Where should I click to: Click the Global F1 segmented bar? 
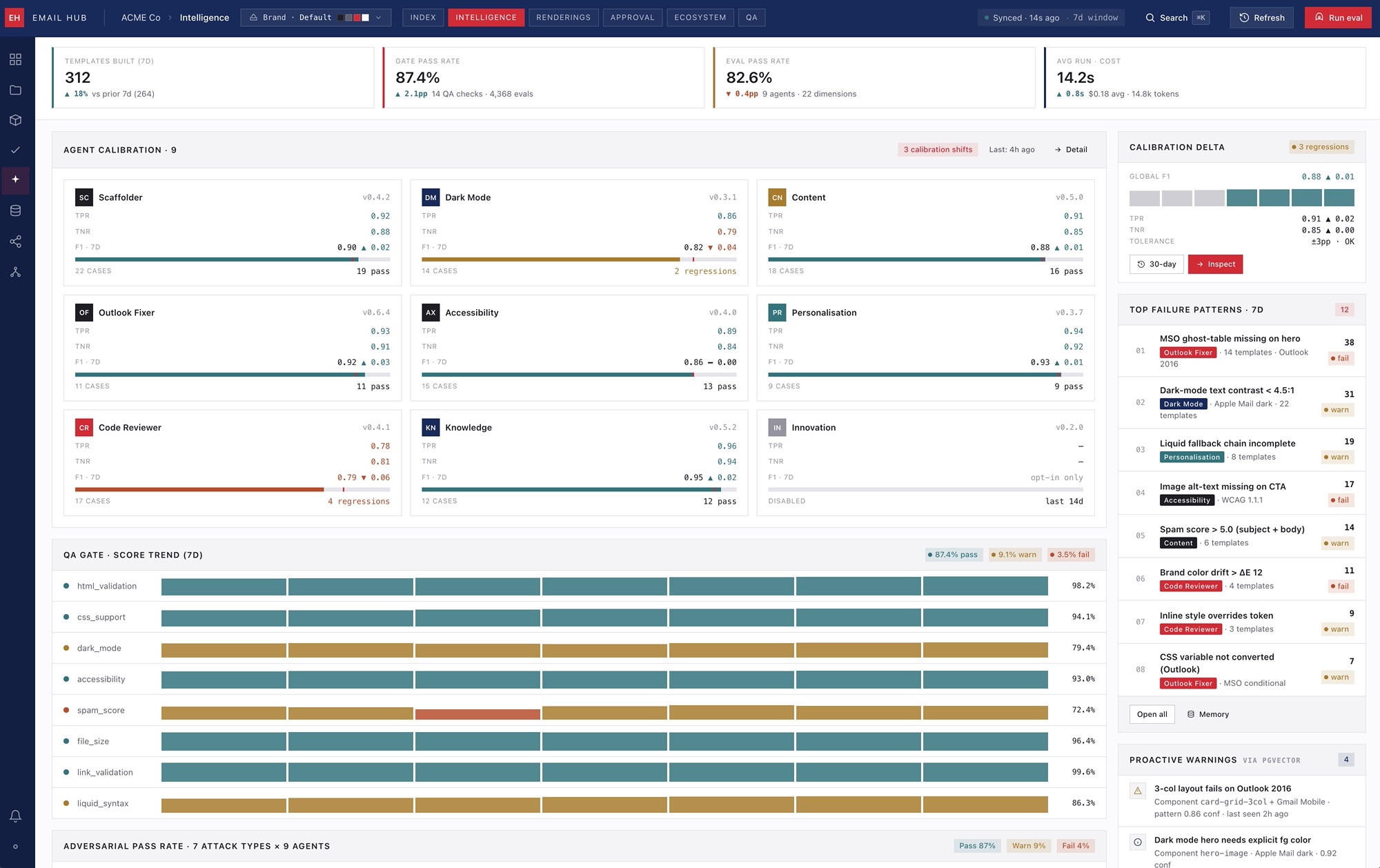(1241, 197)
